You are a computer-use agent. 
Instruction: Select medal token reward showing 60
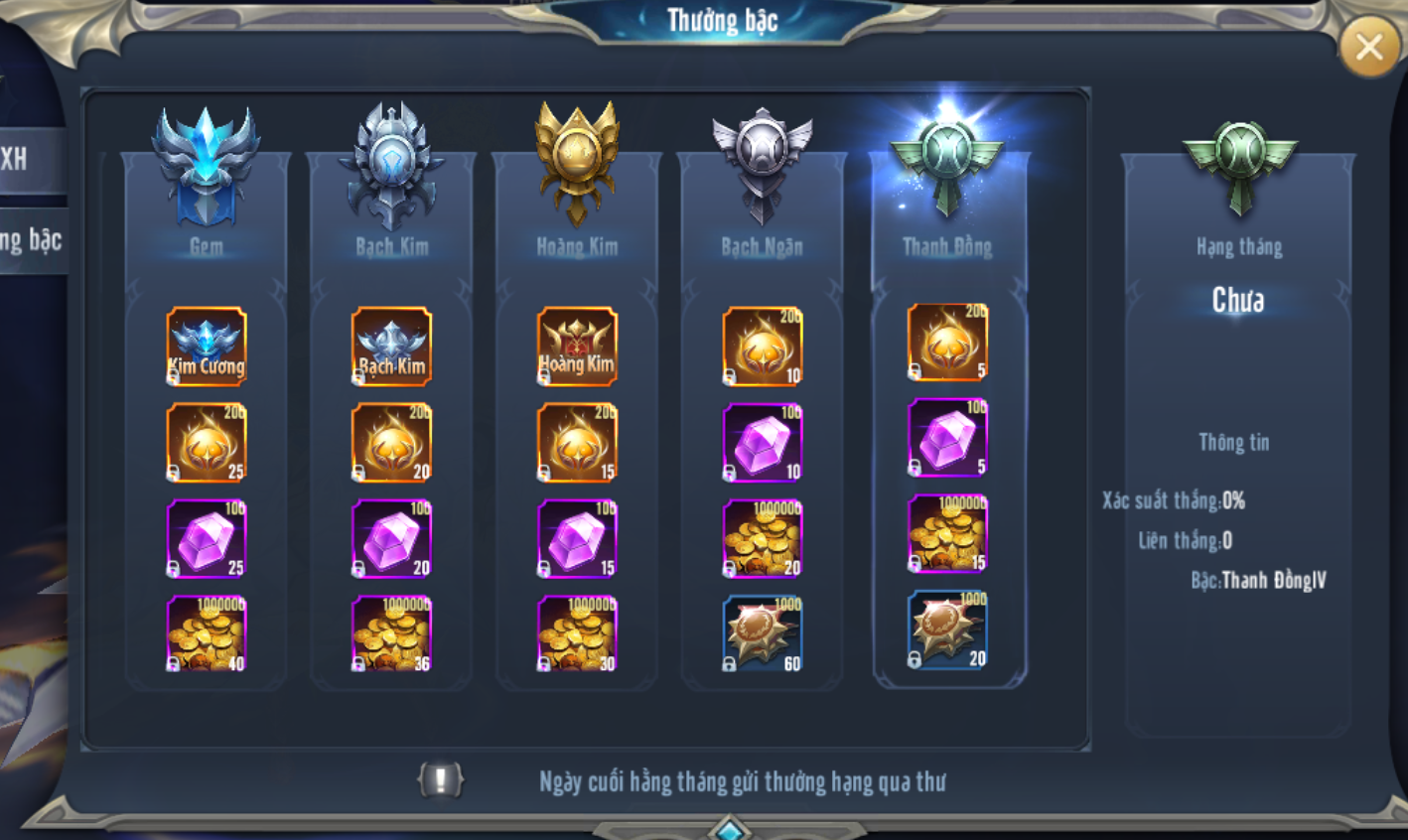[763, 633]
